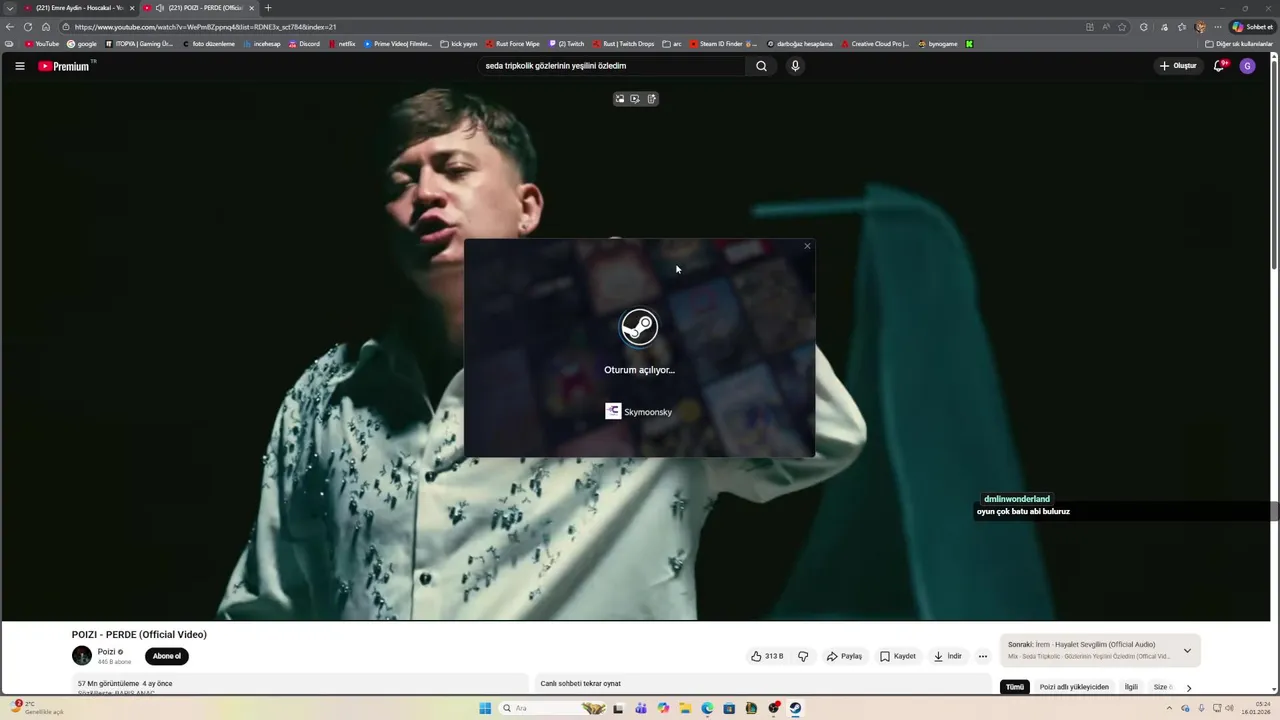
Task: Click the Steam logo in the sign-in window
Action: tap(639, 327)
